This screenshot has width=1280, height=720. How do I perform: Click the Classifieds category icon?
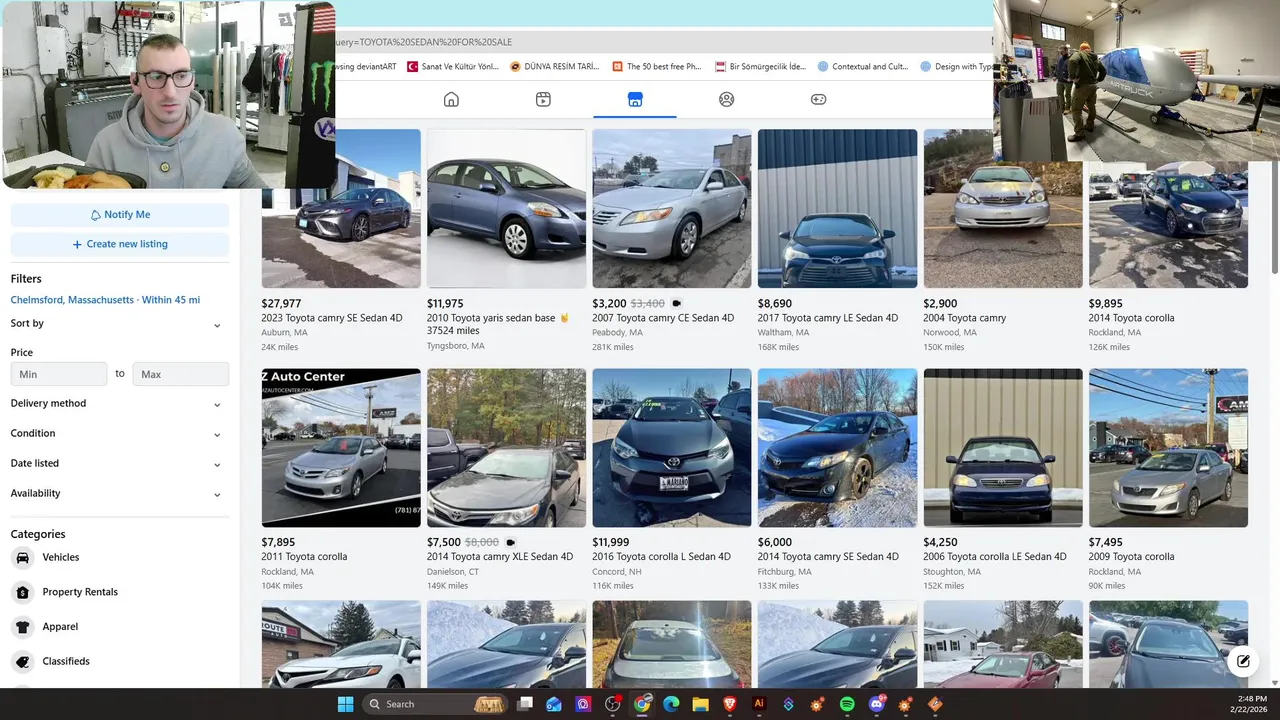coord(22,661)
